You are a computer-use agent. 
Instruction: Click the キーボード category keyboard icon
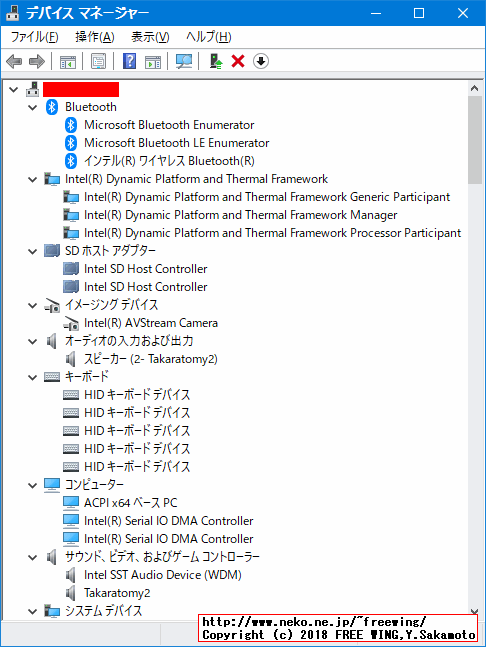pos(52,377)
